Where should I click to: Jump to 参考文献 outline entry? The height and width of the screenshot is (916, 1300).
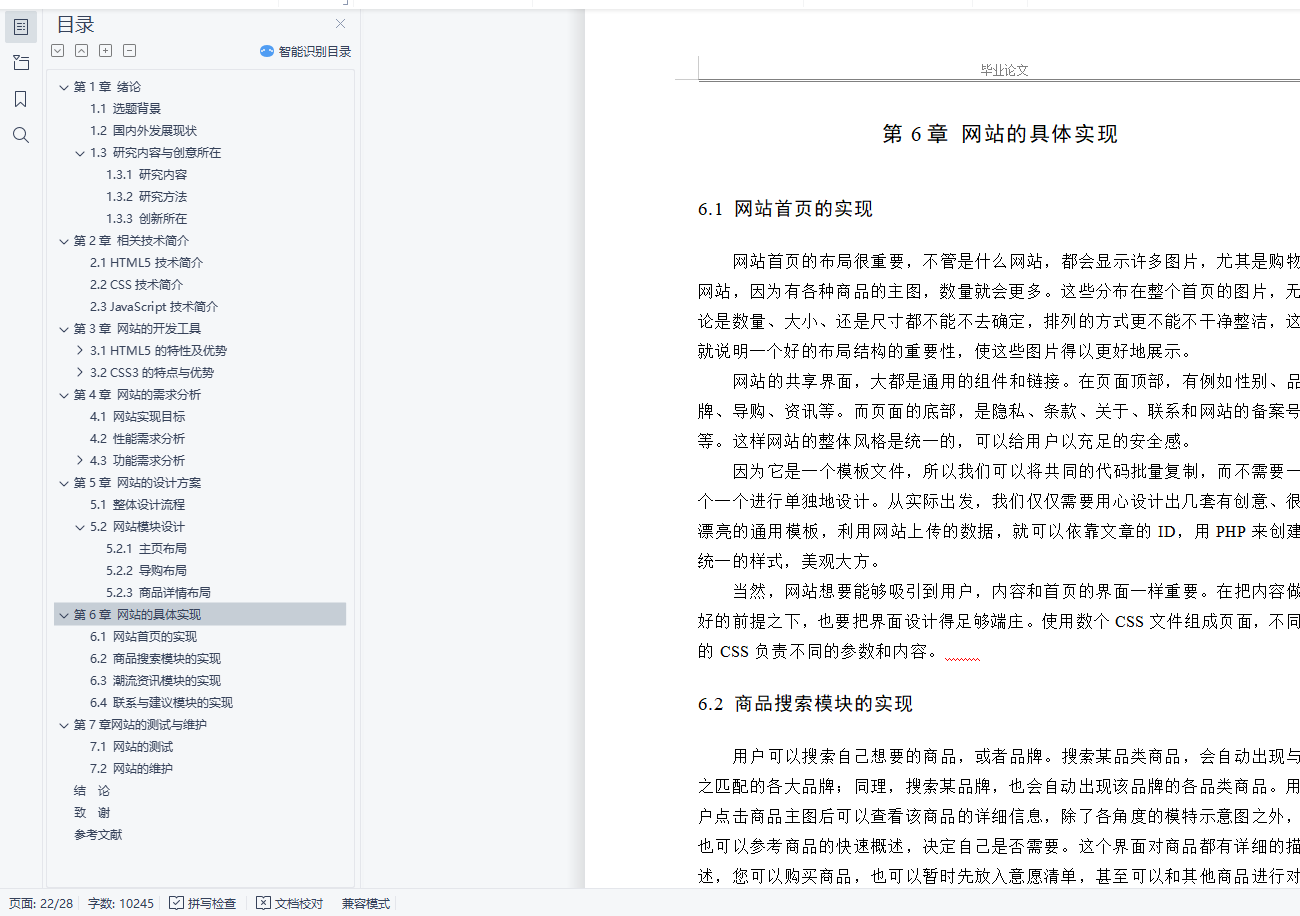(x=98, y=835)
